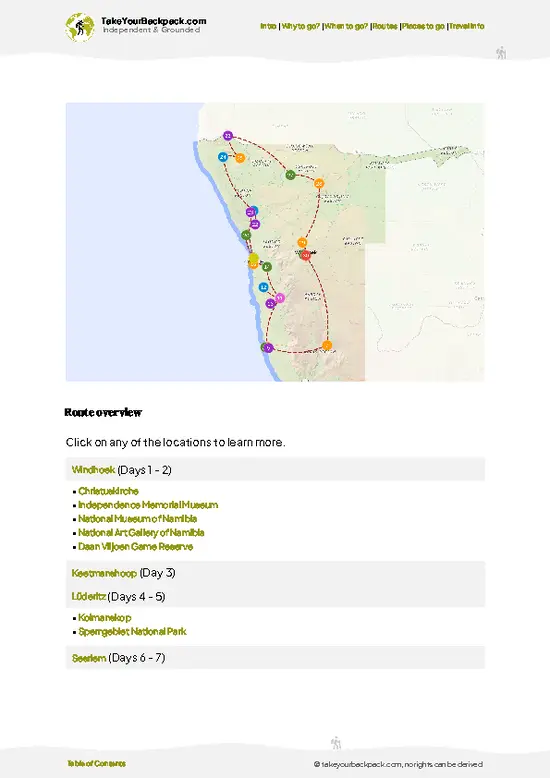Screen dimensions: 550x778
Task: Select the orange Keetmanshoop marker in the southeast
Action: click(x=327, y=345)
